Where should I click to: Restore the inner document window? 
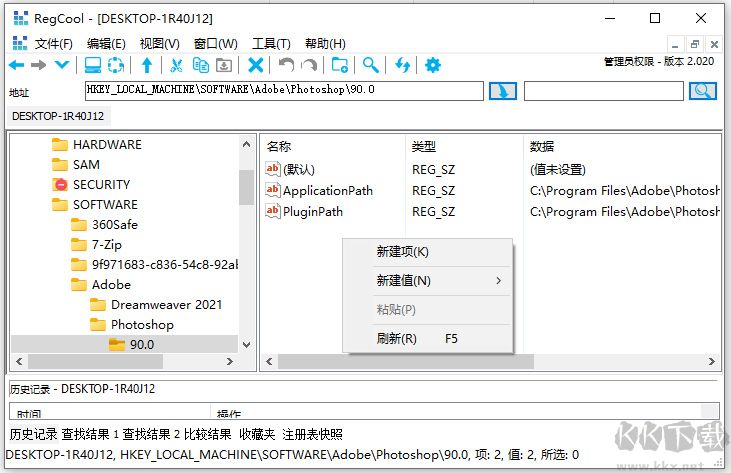pyautogui.click(x=695, y=44)
